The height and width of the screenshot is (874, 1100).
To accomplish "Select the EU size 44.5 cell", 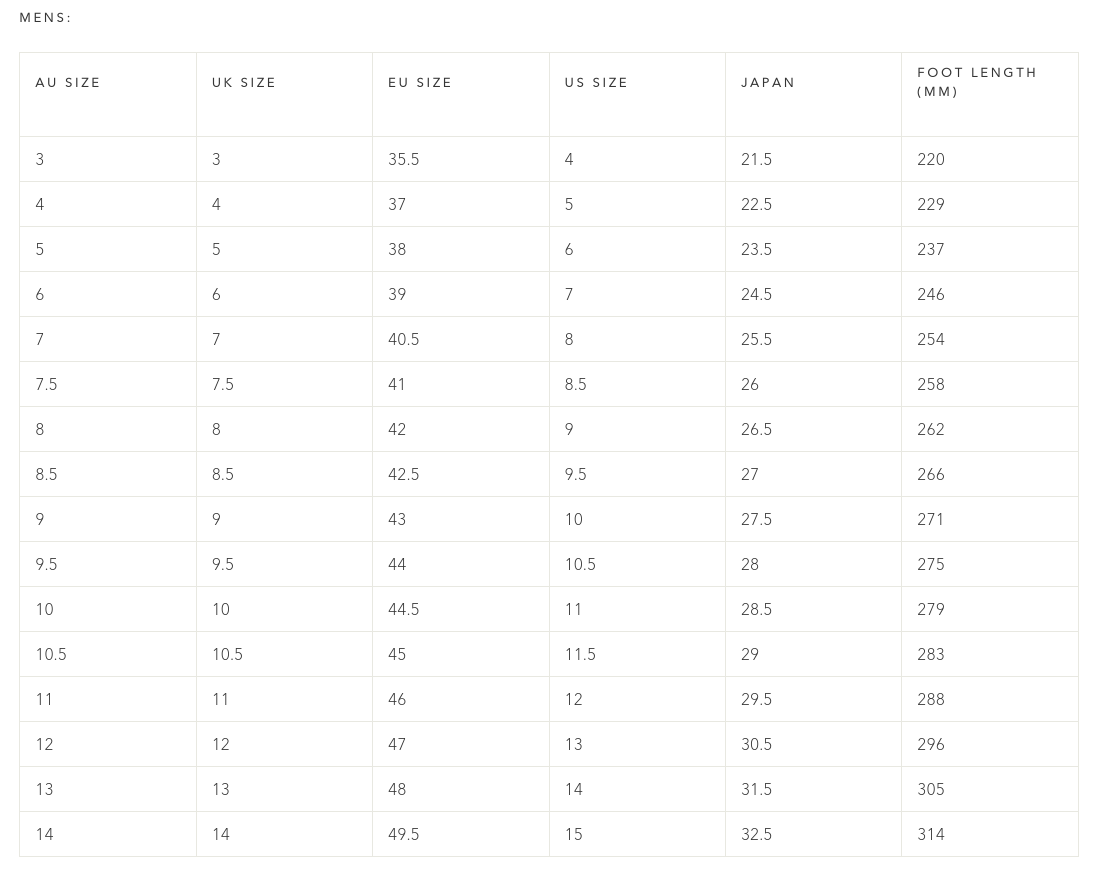I will click(404, 609).
